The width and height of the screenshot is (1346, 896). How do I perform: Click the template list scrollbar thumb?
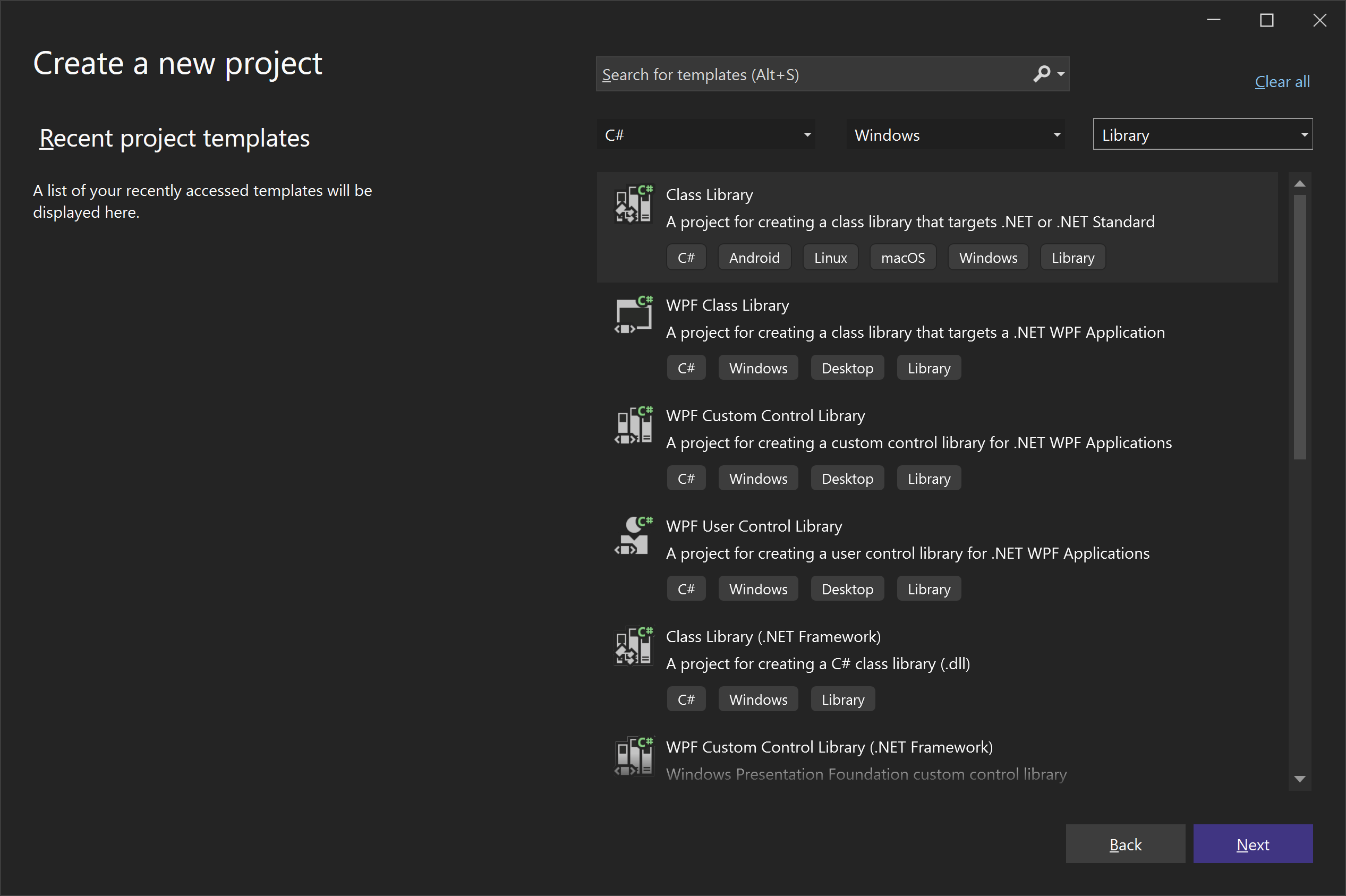[1300, 327]
